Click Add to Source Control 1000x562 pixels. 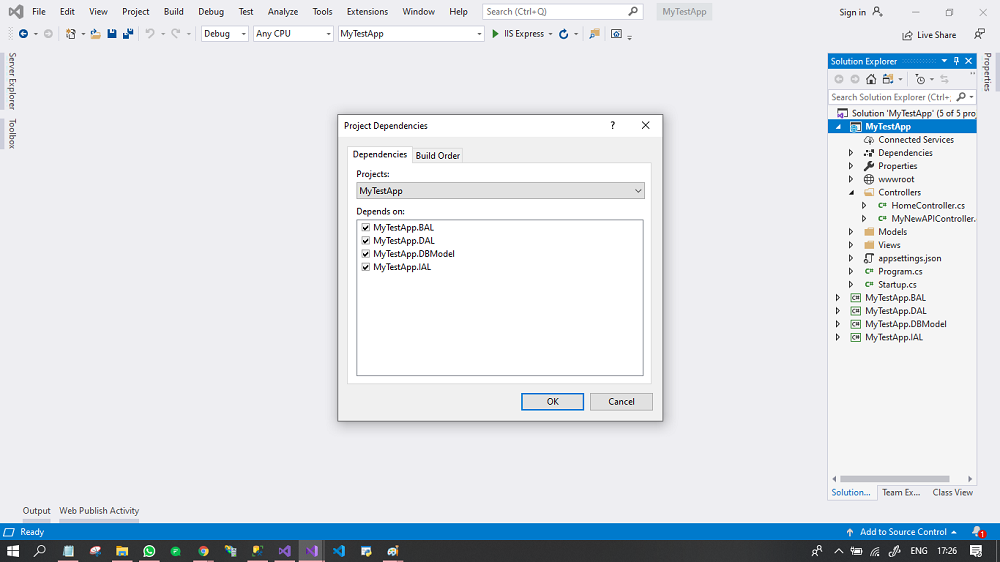(903, 532)
